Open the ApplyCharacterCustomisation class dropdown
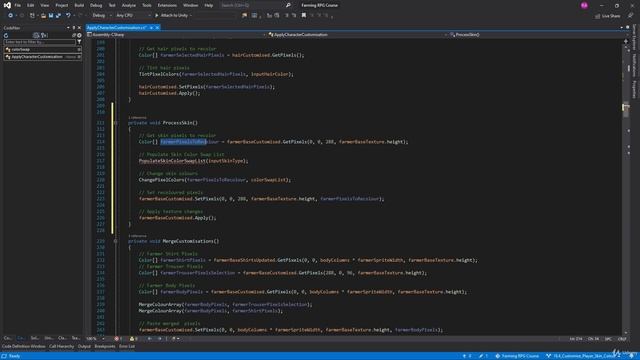640x360 pixels. coord(358,35)
